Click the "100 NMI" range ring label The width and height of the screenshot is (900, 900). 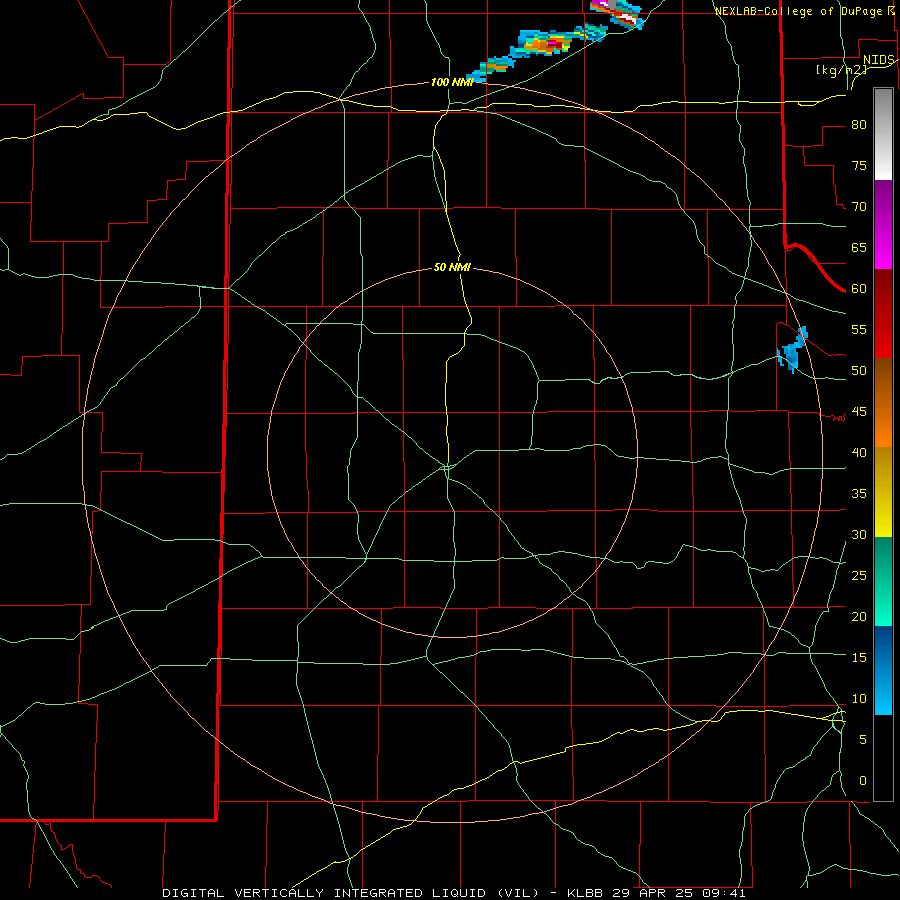tap(452, 82)
